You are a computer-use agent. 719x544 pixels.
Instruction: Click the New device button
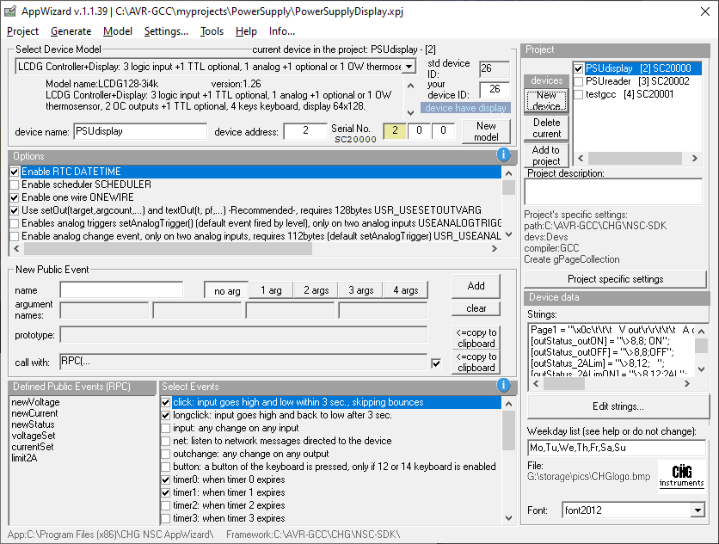[546, 100]
